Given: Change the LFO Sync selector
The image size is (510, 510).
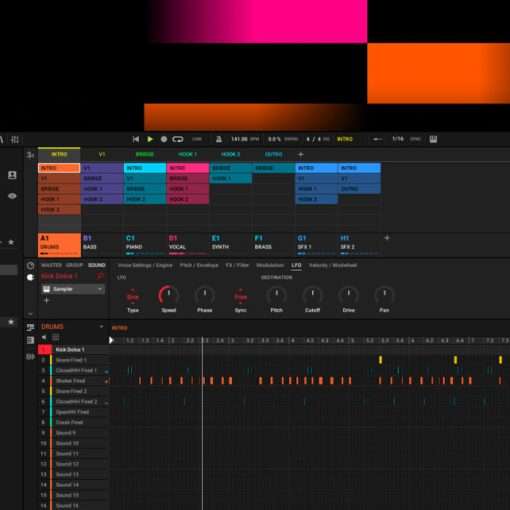Looking at the screenshot, I should 240,297.
